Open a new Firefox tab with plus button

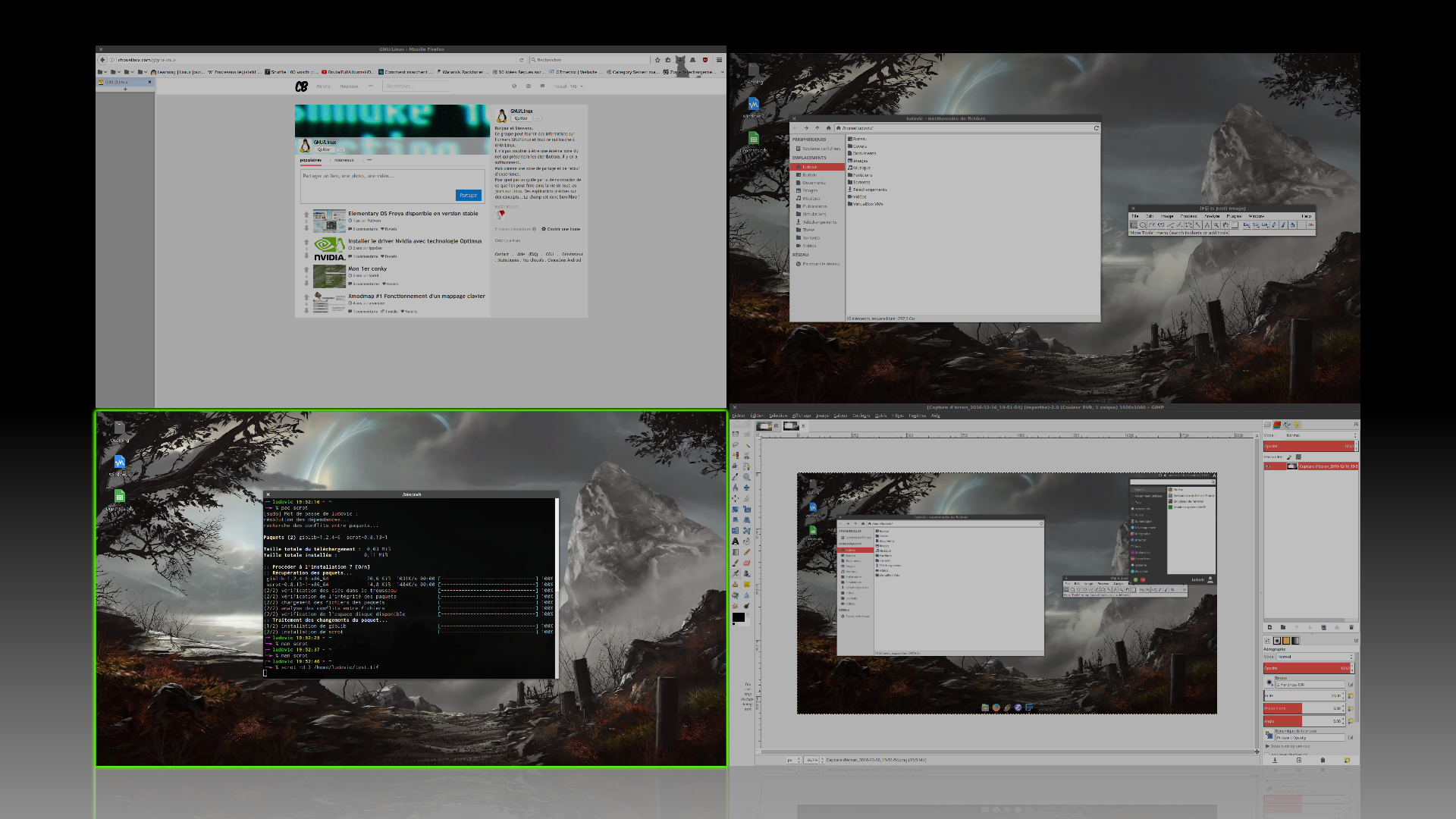[x=125, y=89]
